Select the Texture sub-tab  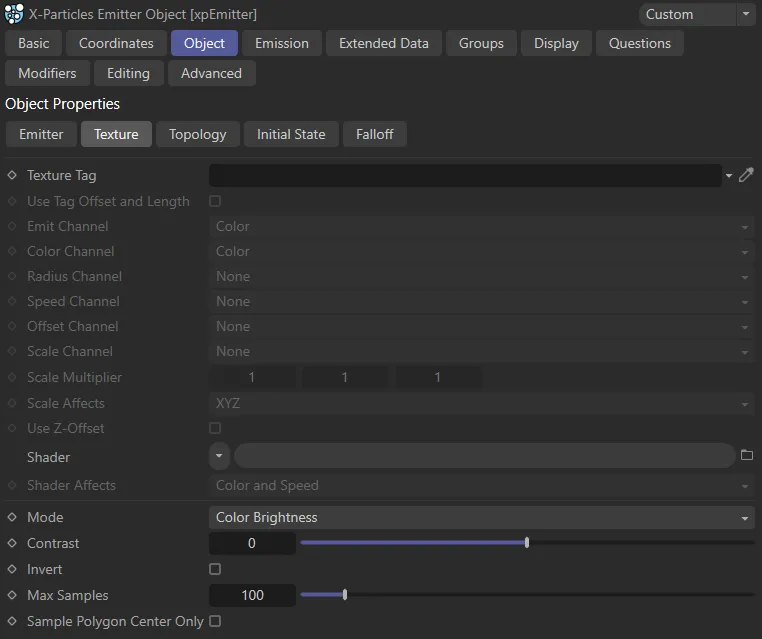116,134
